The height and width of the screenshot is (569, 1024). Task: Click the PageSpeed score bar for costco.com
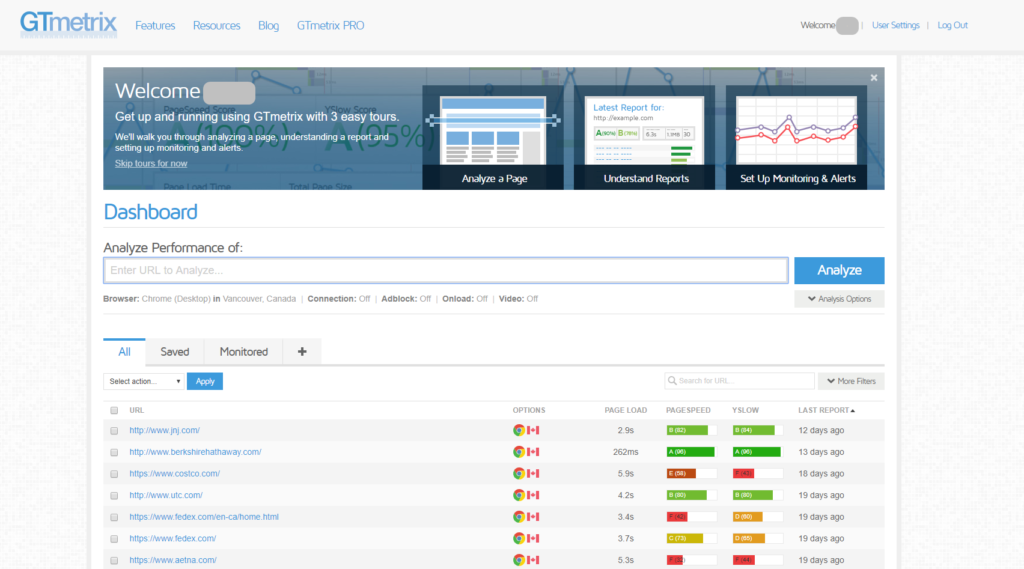click(x=691, y=474)
